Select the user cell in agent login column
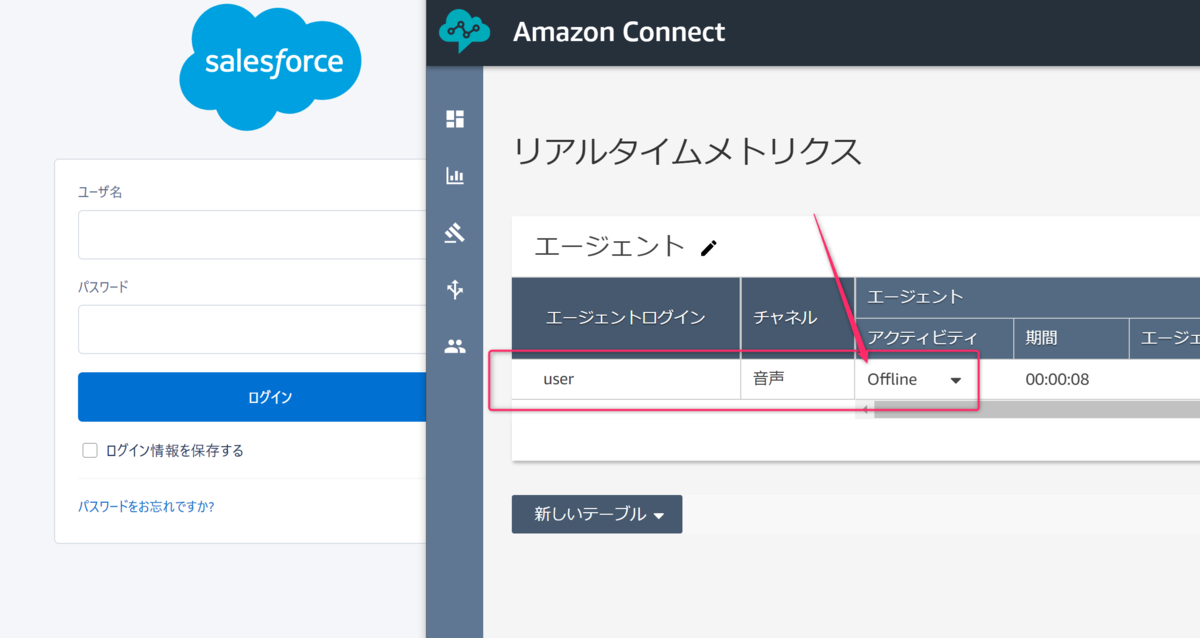The width and height of the screenshot is (1200, 638). pos(626,380)
